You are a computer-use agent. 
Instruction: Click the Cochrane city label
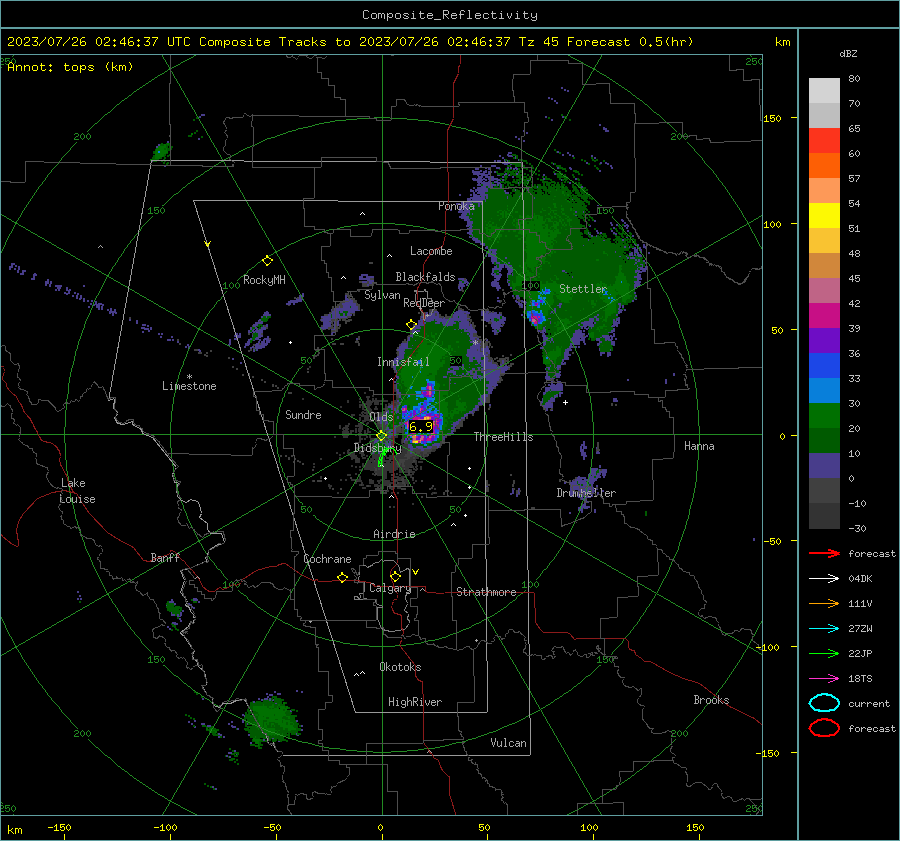click(327, 559)
